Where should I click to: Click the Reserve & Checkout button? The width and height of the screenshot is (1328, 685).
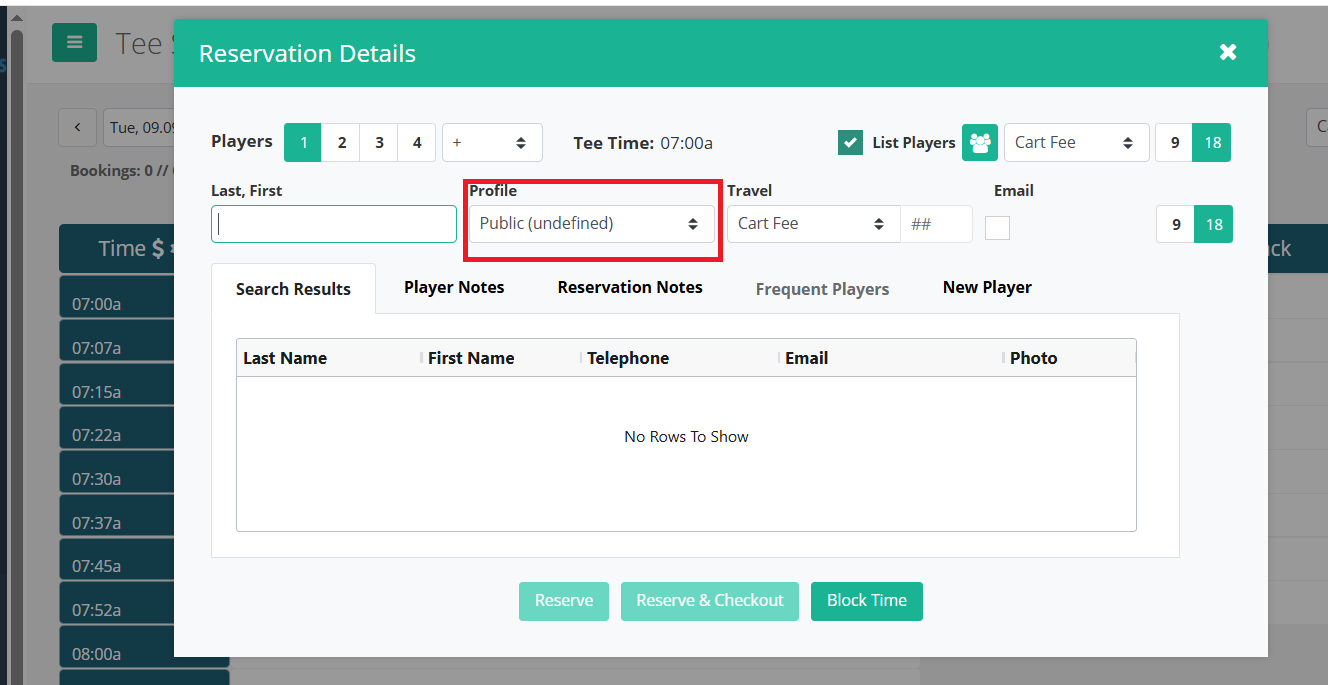(710, 601)
